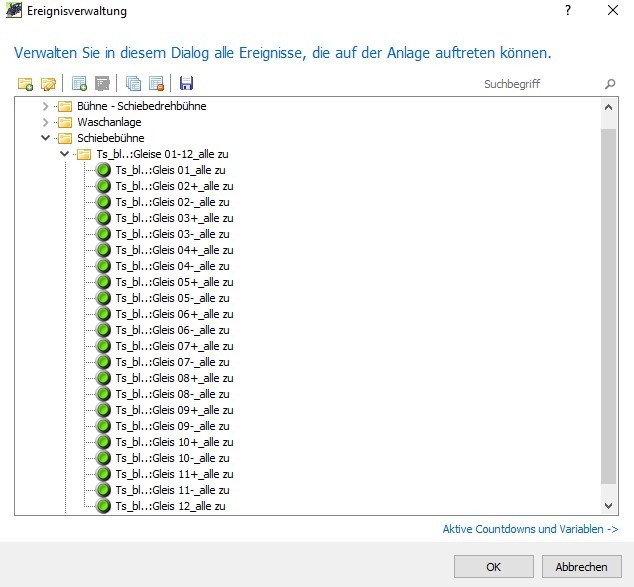Image resolution: width=634 pixels, height=587 pixels.
Task: Click the OK button
Action: [x=494, y=567]
